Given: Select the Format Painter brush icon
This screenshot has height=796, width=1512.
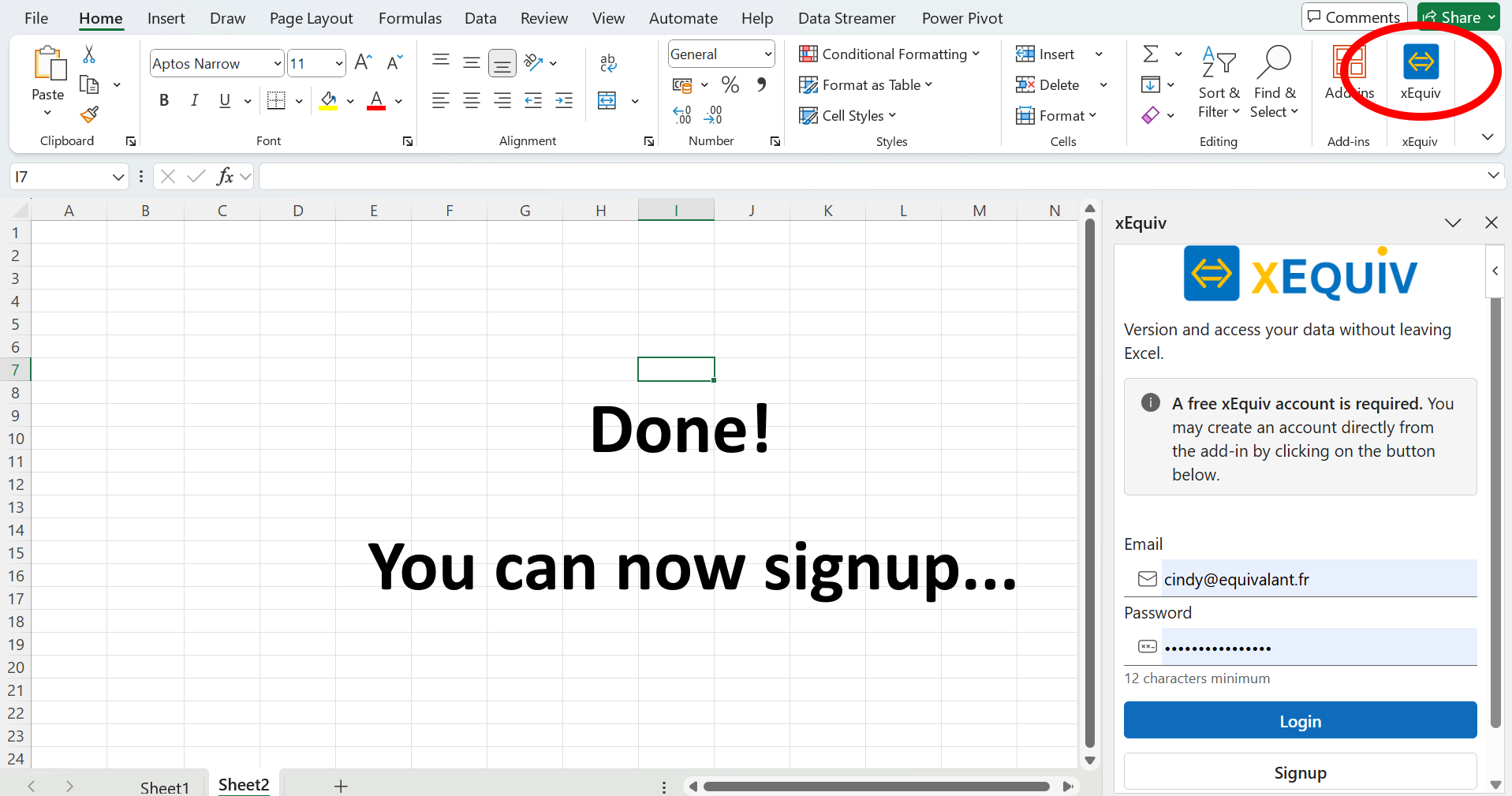Looking at the screenshot, I should coord(89,115).
